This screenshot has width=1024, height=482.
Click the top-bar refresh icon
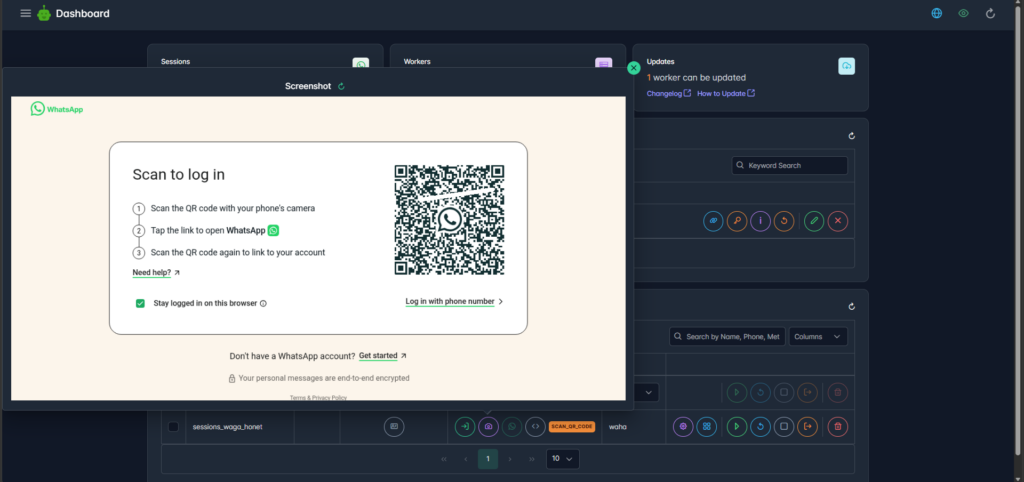[990, 13]
